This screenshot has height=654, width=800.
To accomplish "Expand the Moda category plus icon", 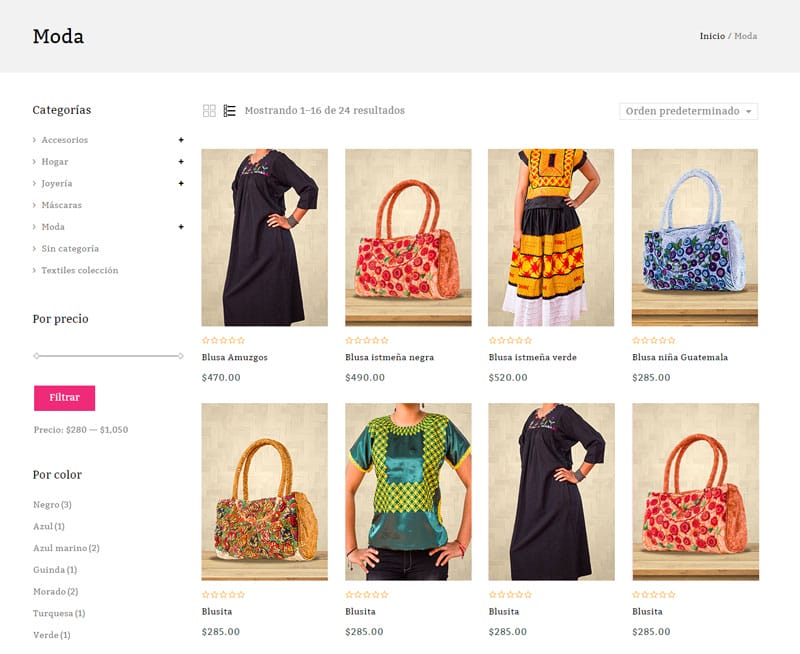I will coord(181,227).
